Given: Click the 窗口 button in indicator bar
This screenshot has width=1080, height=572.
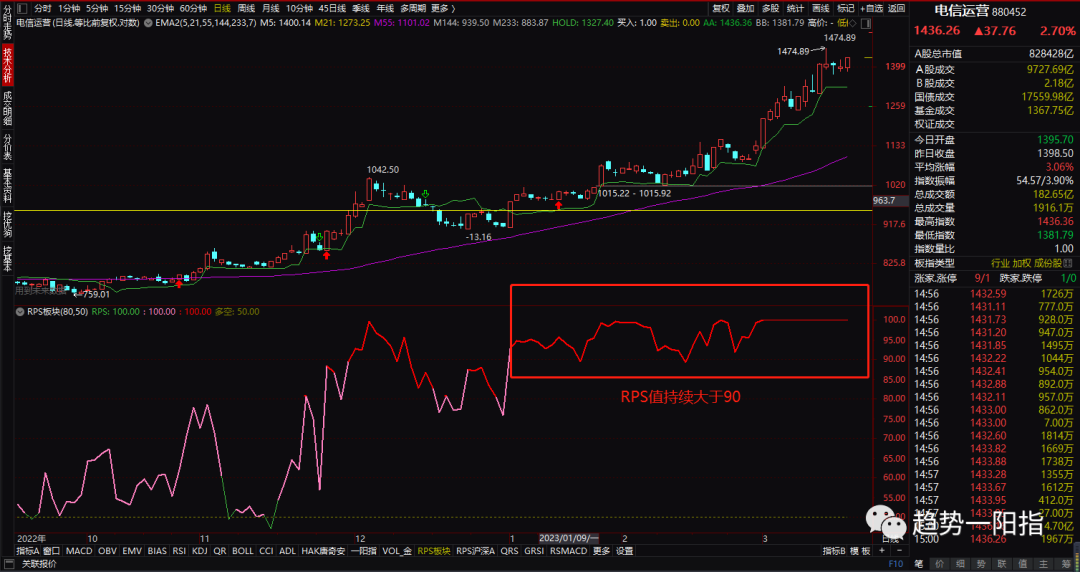Looking at the screenshot, I should (x=52, y=551).
